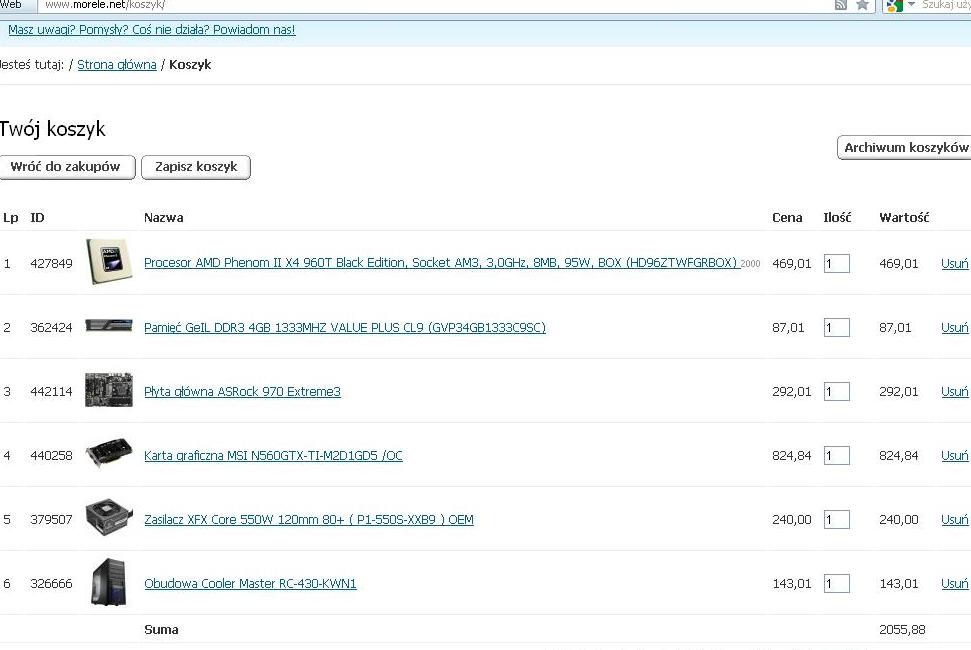Click the 'Cena' column header
The width and height of the screenshot is (971, 650).
(x=787, y=217)
